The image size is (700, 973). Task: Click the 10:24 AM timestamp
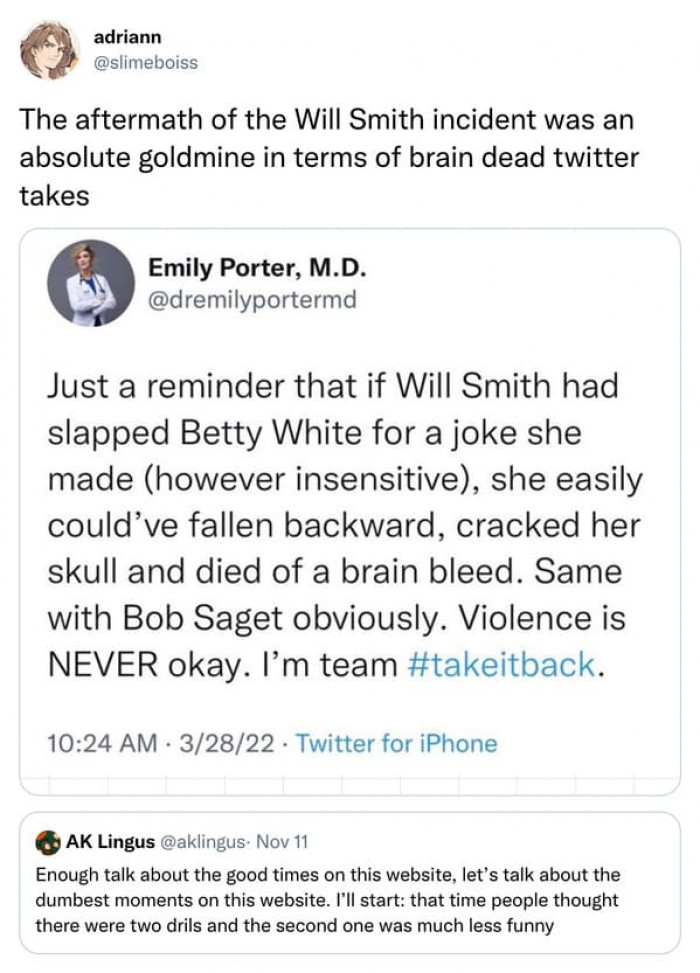pos(102,743)
